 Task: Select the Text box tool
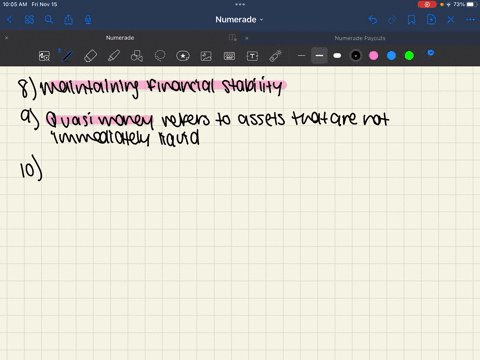pos(252,56)
